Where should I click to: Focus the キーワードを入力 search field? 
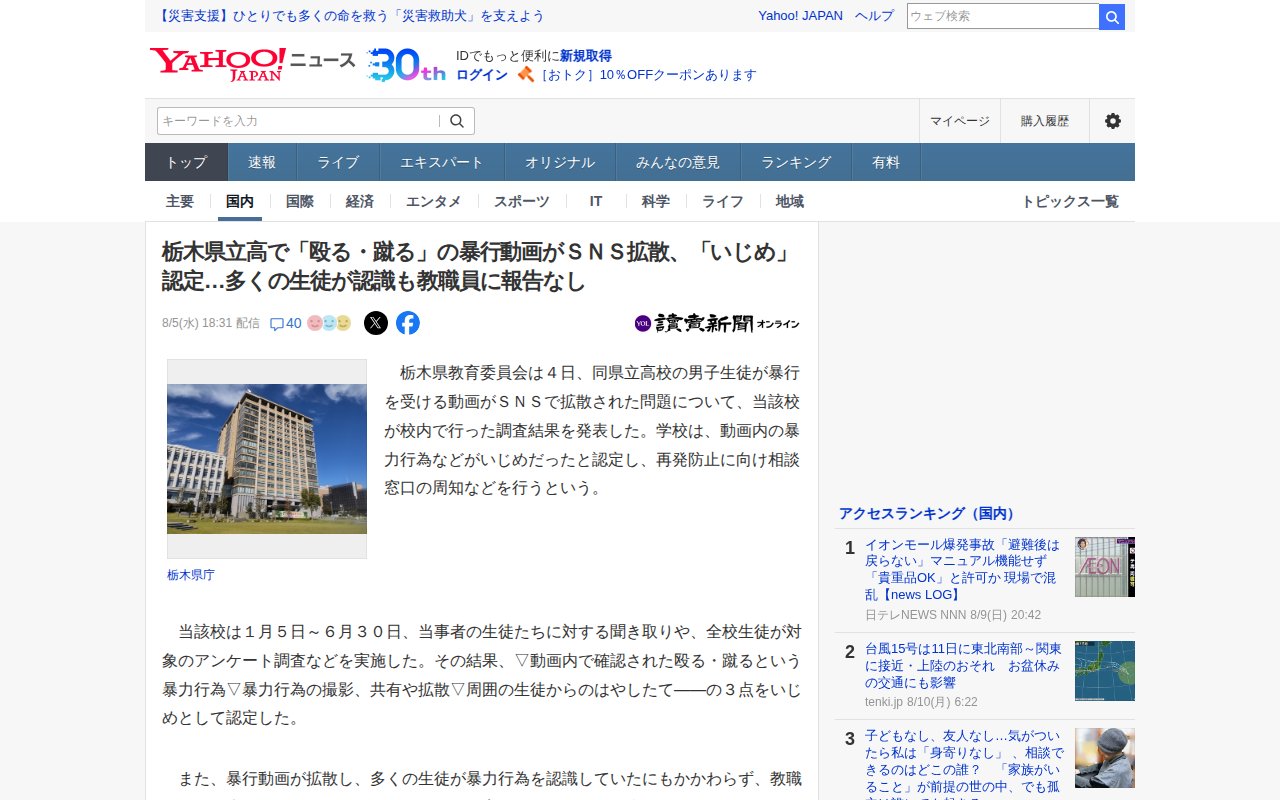[298, 121]
